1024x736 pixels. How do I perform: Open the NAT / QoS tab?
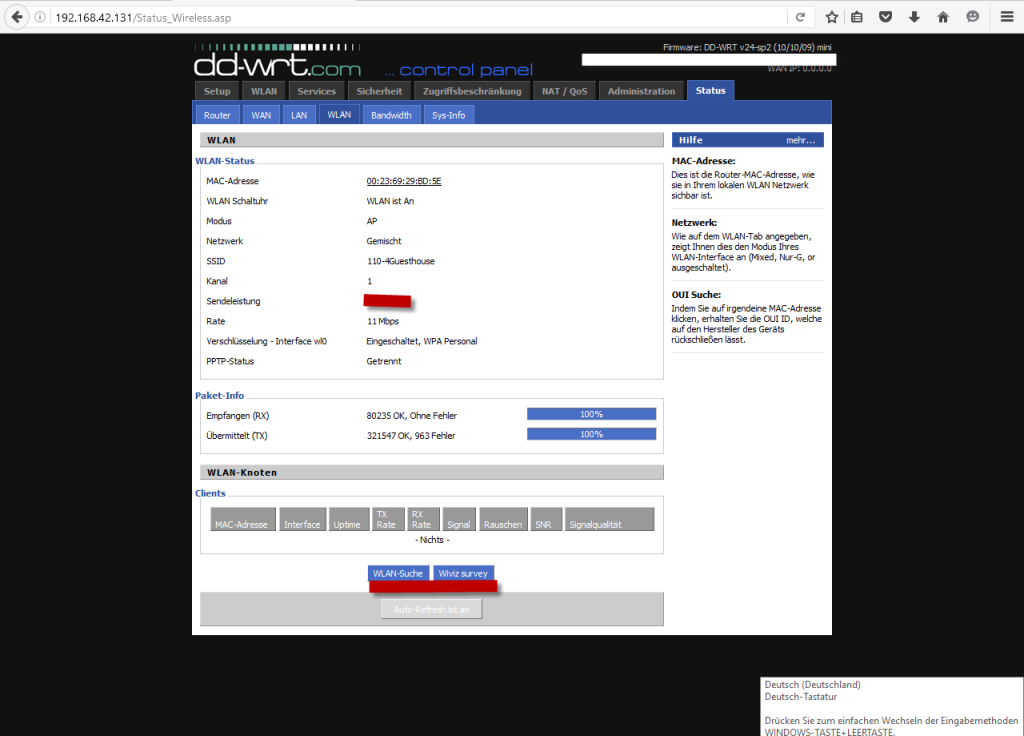pyautogui.click(x=564, y=91)
